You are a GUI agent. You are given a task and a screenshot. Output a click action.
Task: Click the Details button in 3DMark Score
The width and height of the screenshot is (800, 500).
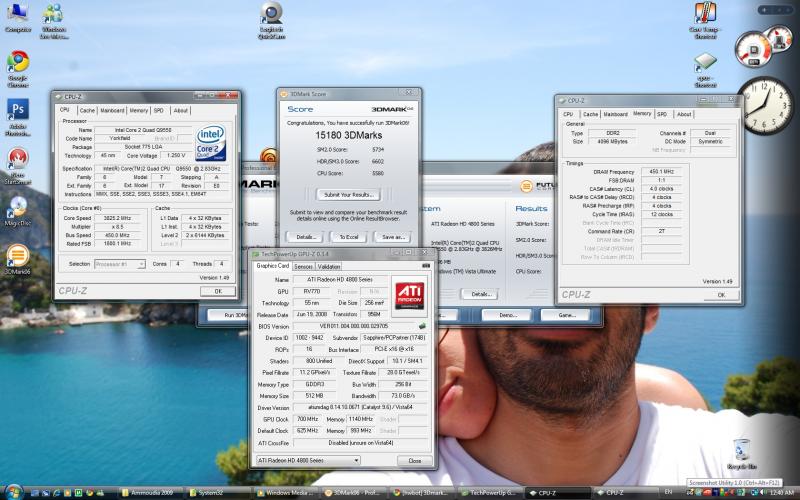pos(304,237)
